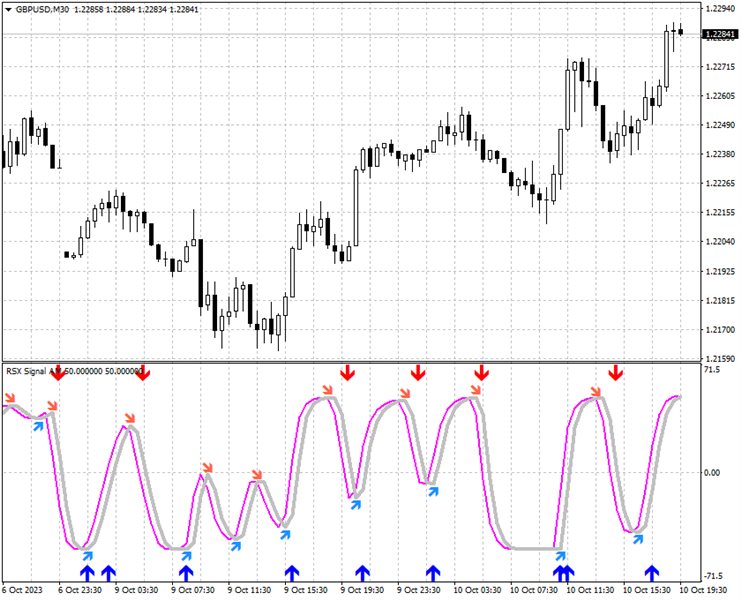Click the 0.00 indicator level label

pyautogui.click(x=712, y=472)
